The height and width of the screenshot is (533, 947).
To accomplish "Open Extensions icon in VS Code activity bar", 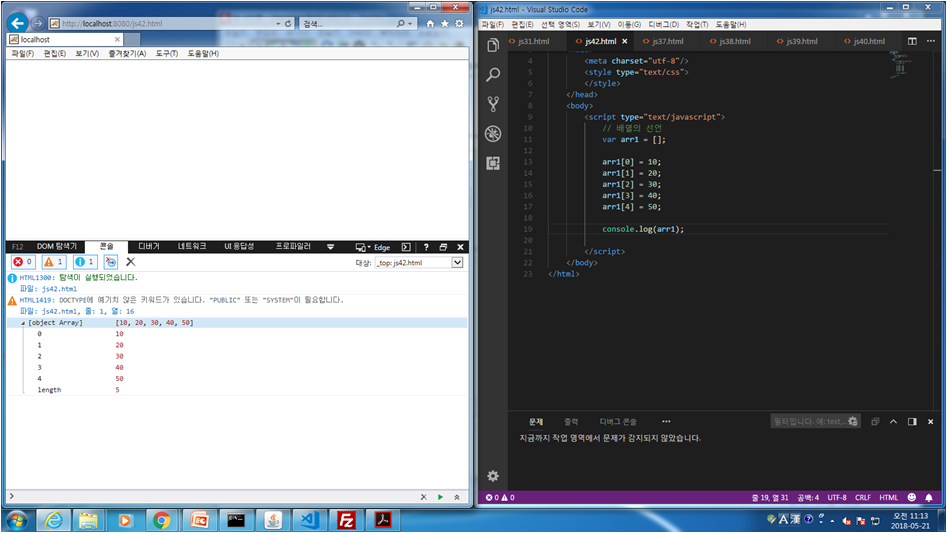I will [493, 163].
